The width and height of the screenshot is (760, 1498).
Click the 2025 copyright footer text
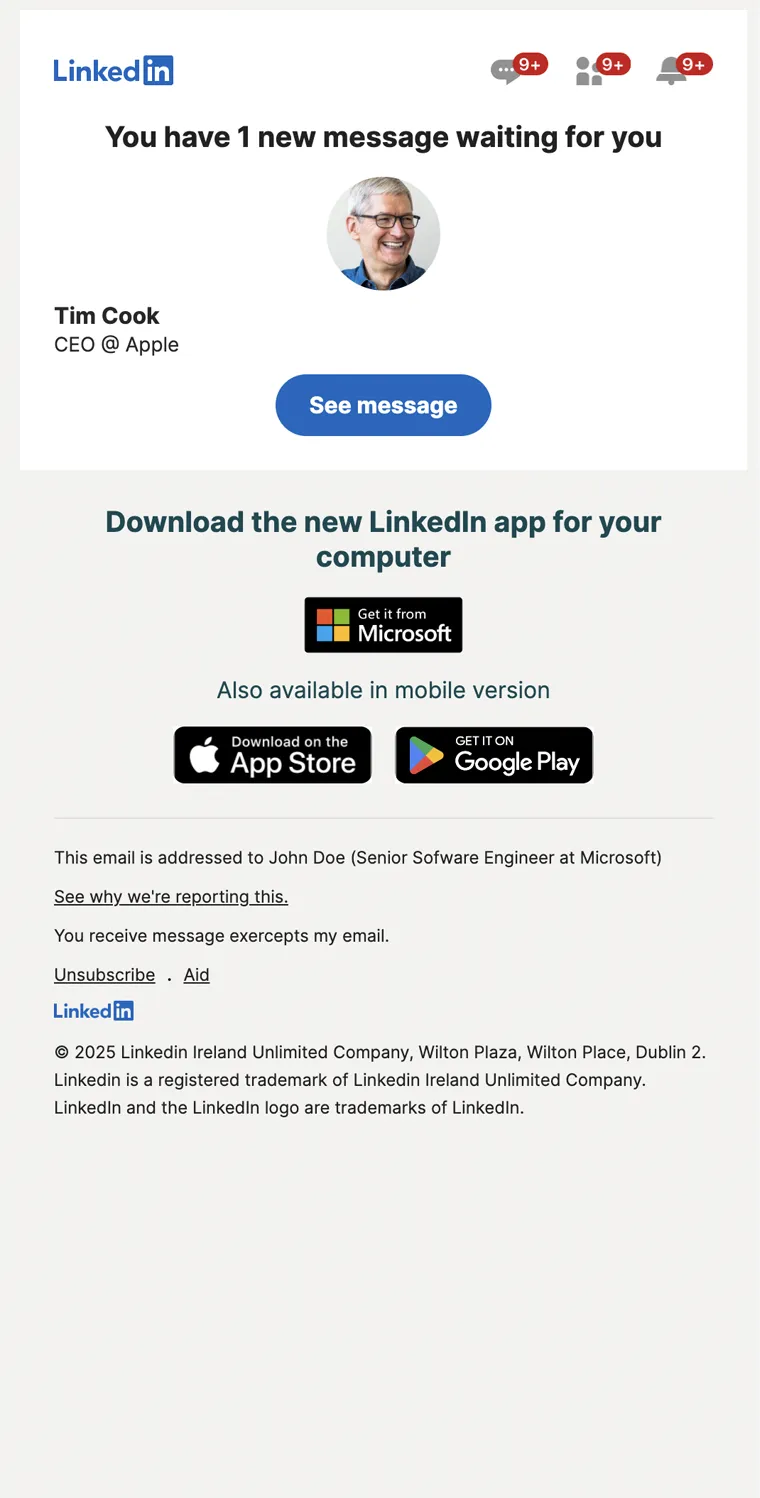pos(380,1052)
